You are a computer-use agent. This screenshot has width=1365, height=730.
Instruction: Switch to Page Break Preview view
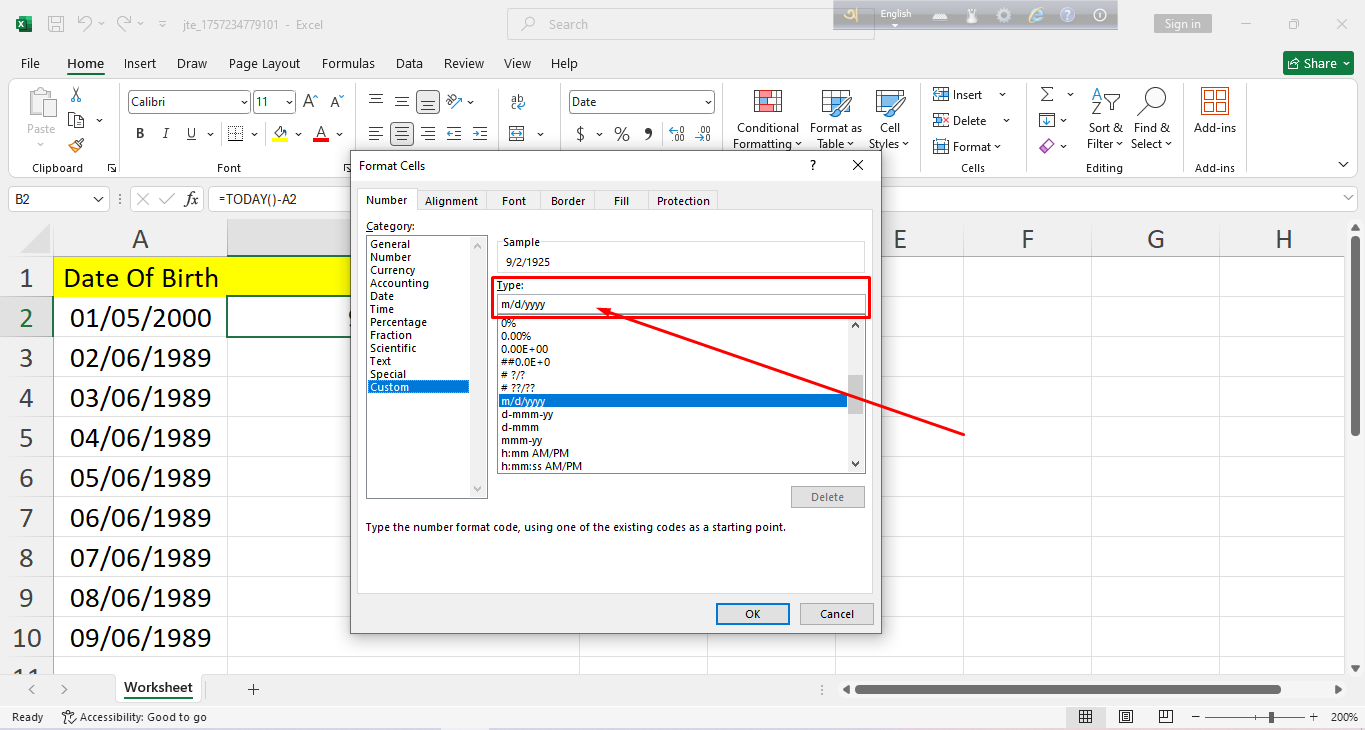coord(1166,717)
